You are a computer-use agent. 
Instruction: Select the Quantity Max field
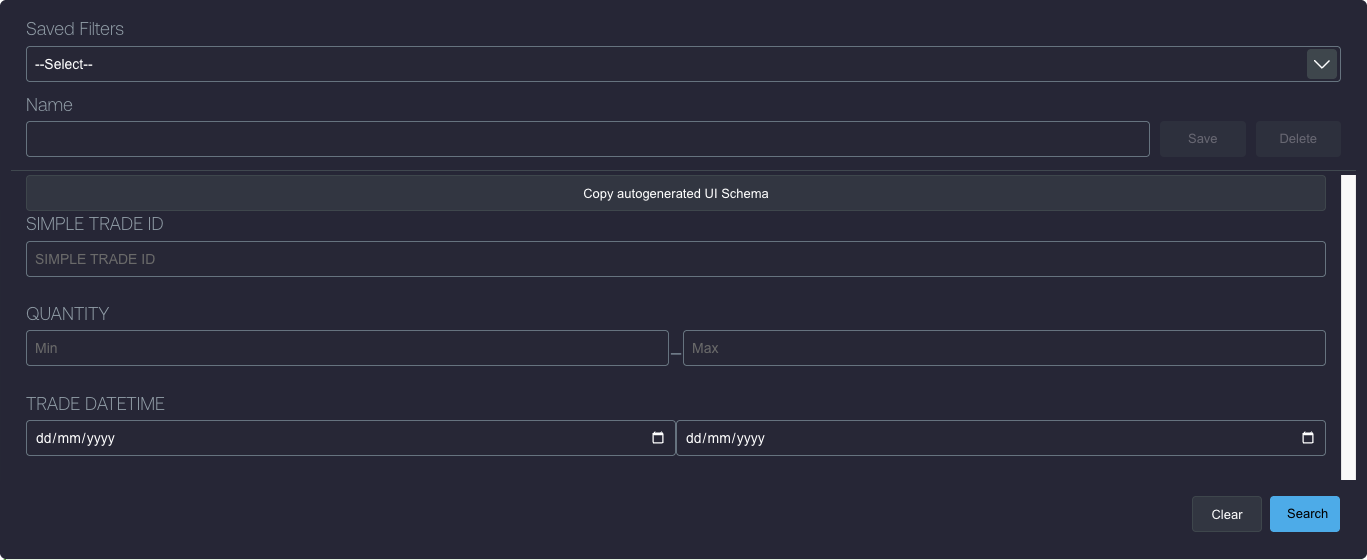[1003, 348]
